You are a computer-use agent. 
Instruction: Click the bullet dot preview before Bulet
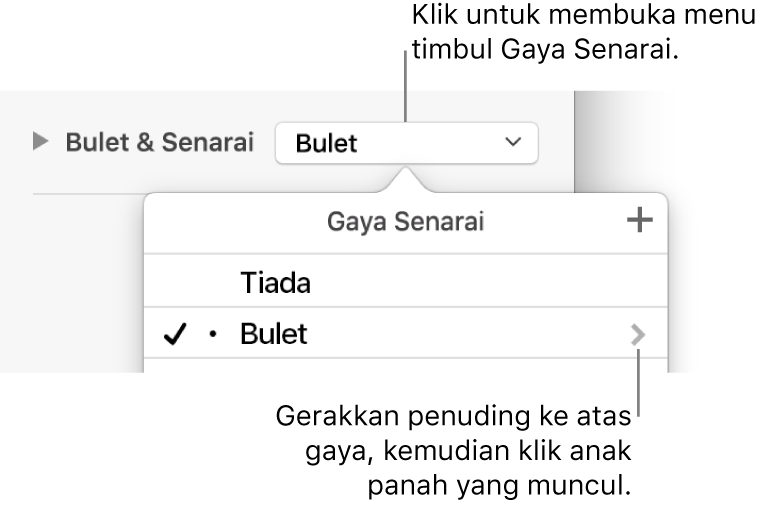[x=212, y=335]
